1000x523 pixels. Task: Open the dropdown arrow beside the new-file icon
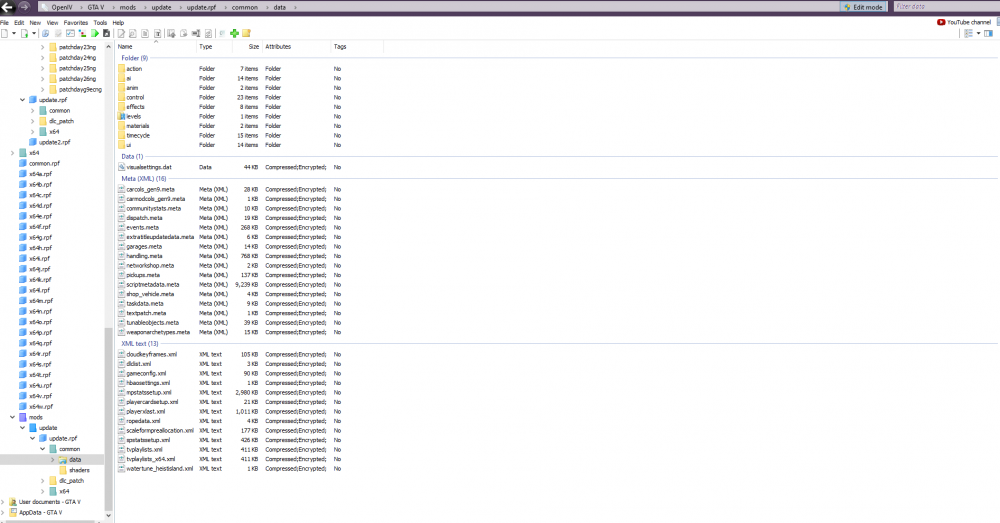coord(14,33)
